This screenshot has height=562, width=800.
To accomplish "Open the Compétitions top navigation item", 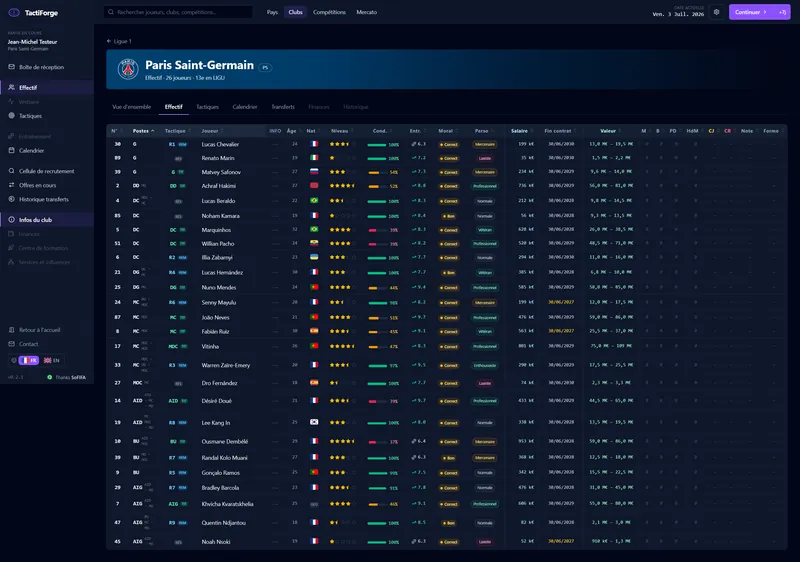I will [329, 12].
